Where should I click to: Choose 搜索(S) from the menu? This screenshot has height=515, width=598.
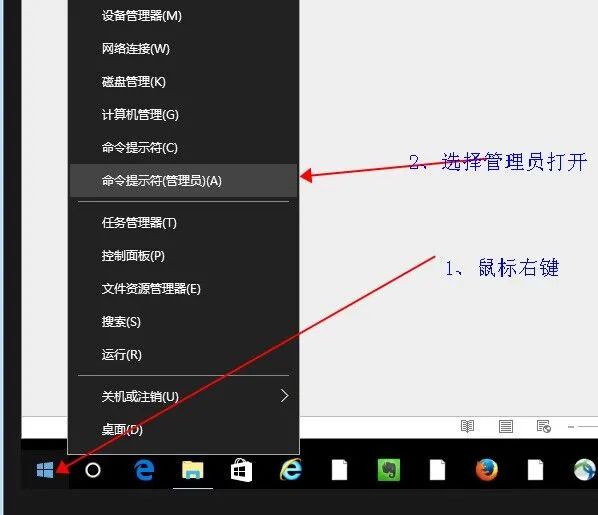pos(183,322)
